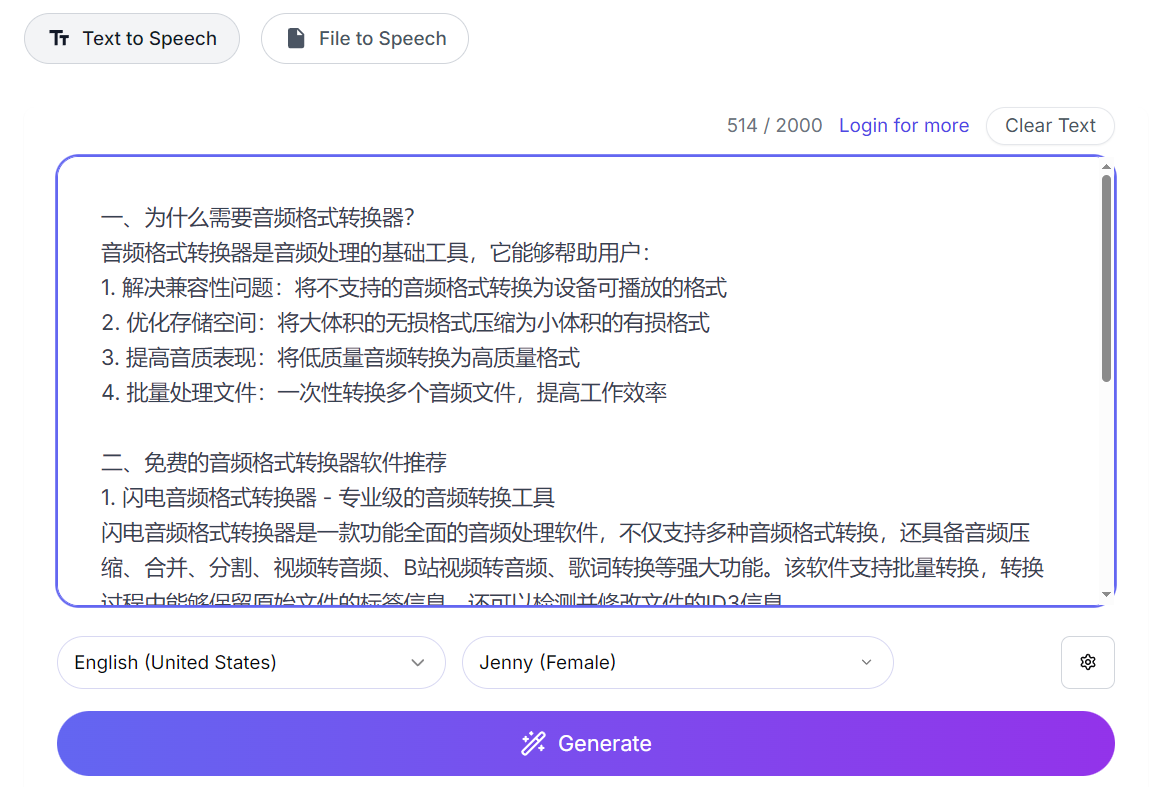Click the text area scrollbar thumb
This screenshot has height=787, width=1168.
pyautogui.click(x=1106, y=278)
